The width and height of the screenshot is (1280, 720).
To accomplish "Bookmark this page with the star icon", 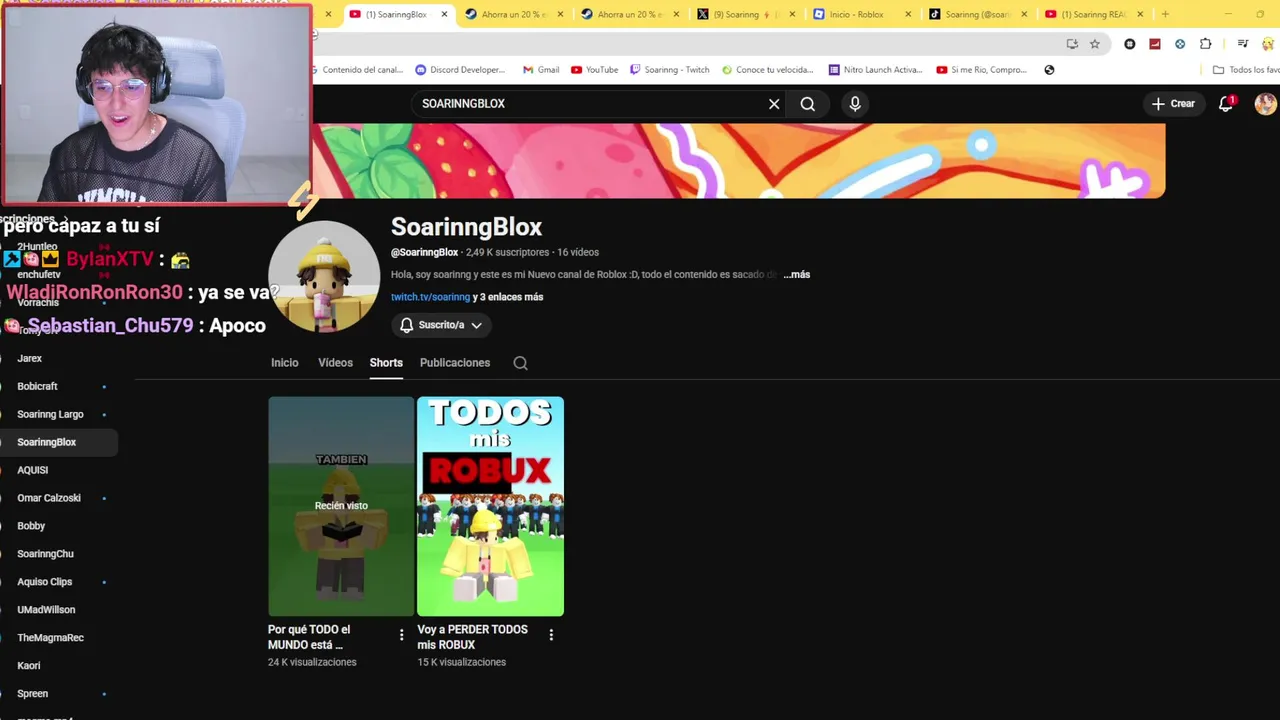I will [x=1095, y=44].
